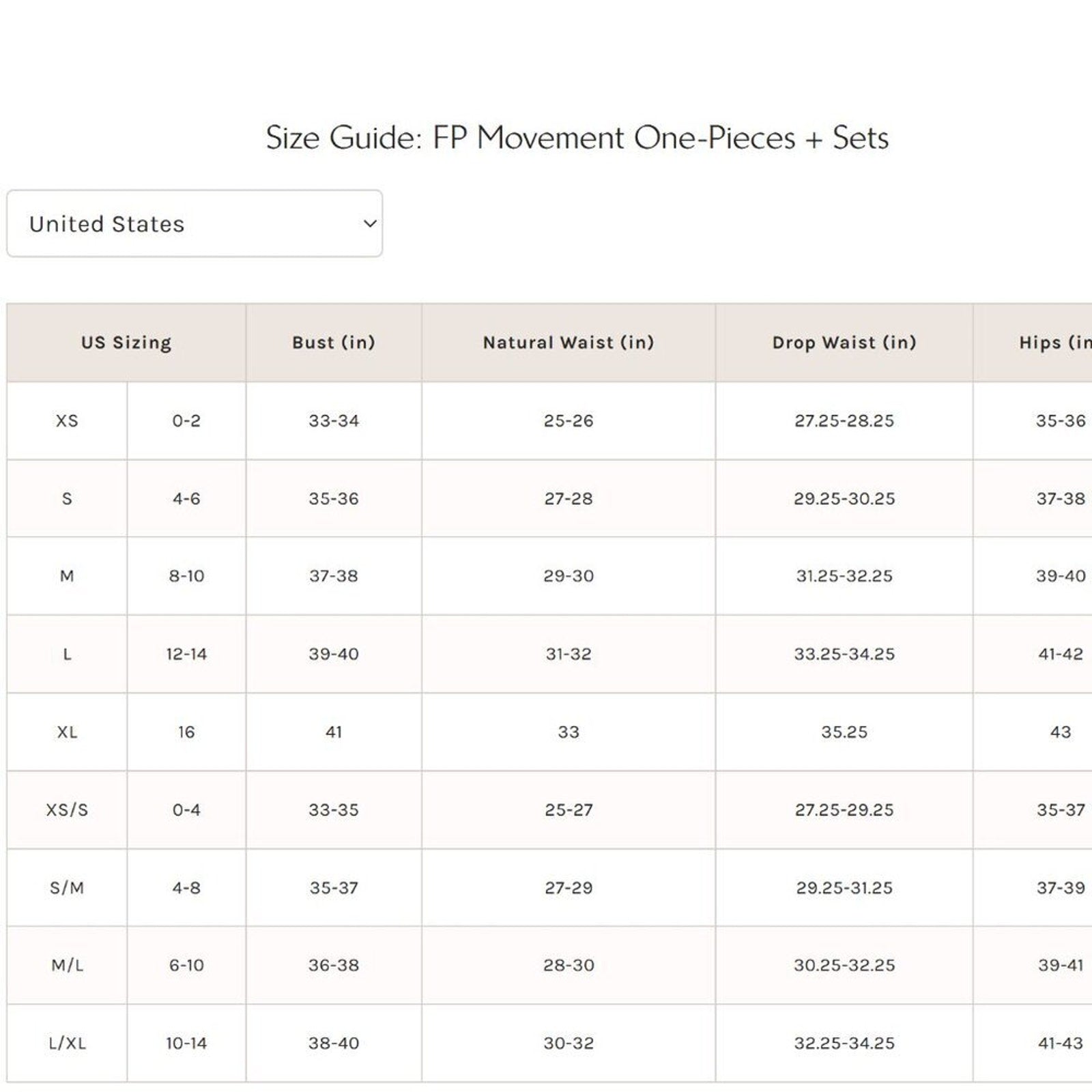The image size is (1092, 1092).
Task: Click the 25-26 natural waist cell
Action: [569, 420]
